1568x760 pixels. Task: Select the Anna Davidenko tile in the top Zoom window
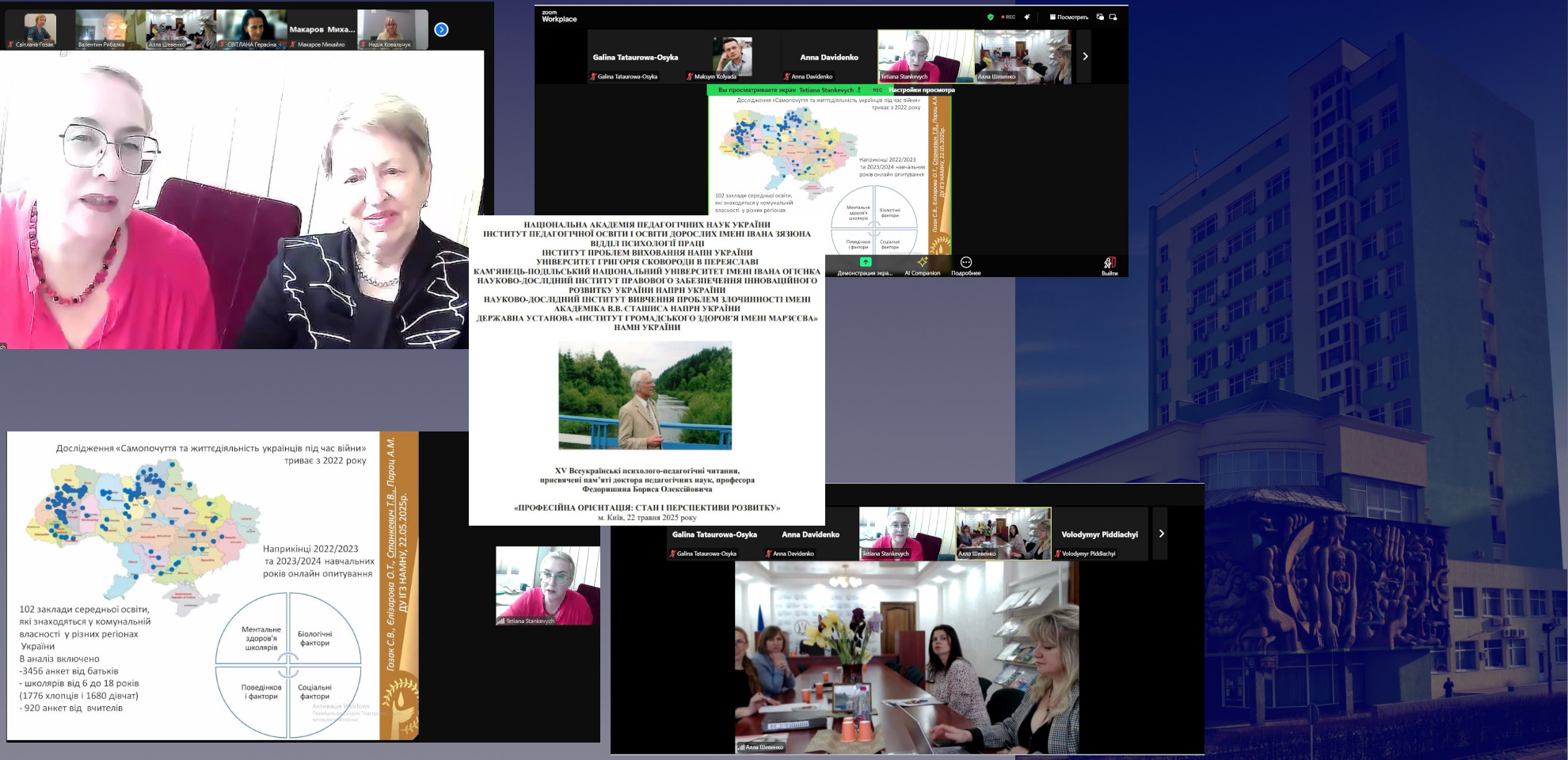828,57
